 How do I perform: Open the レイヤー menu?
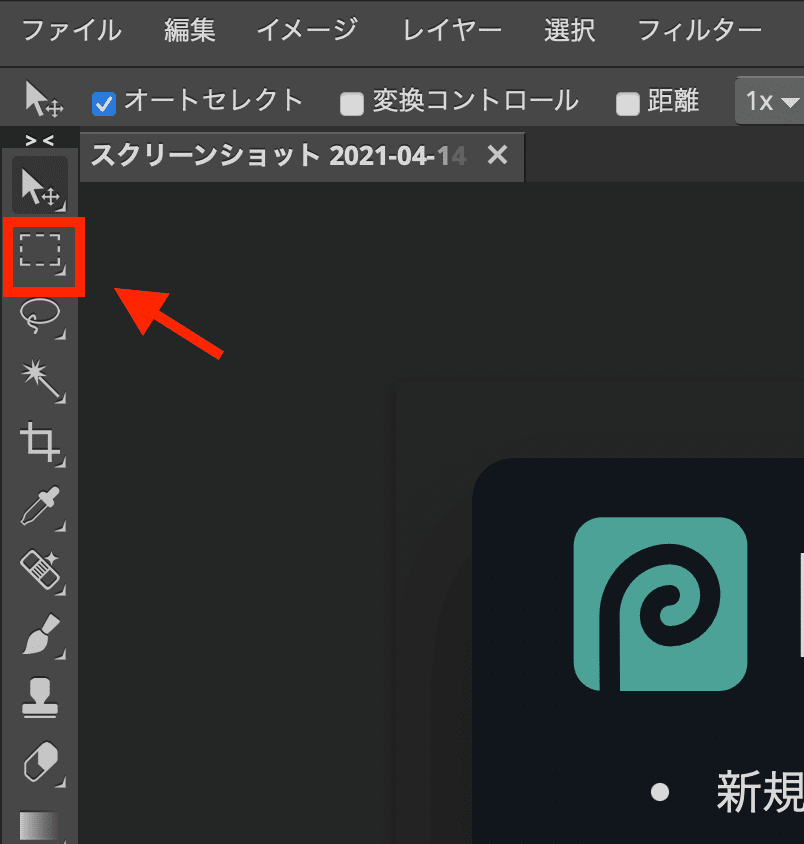pos(452,31)
